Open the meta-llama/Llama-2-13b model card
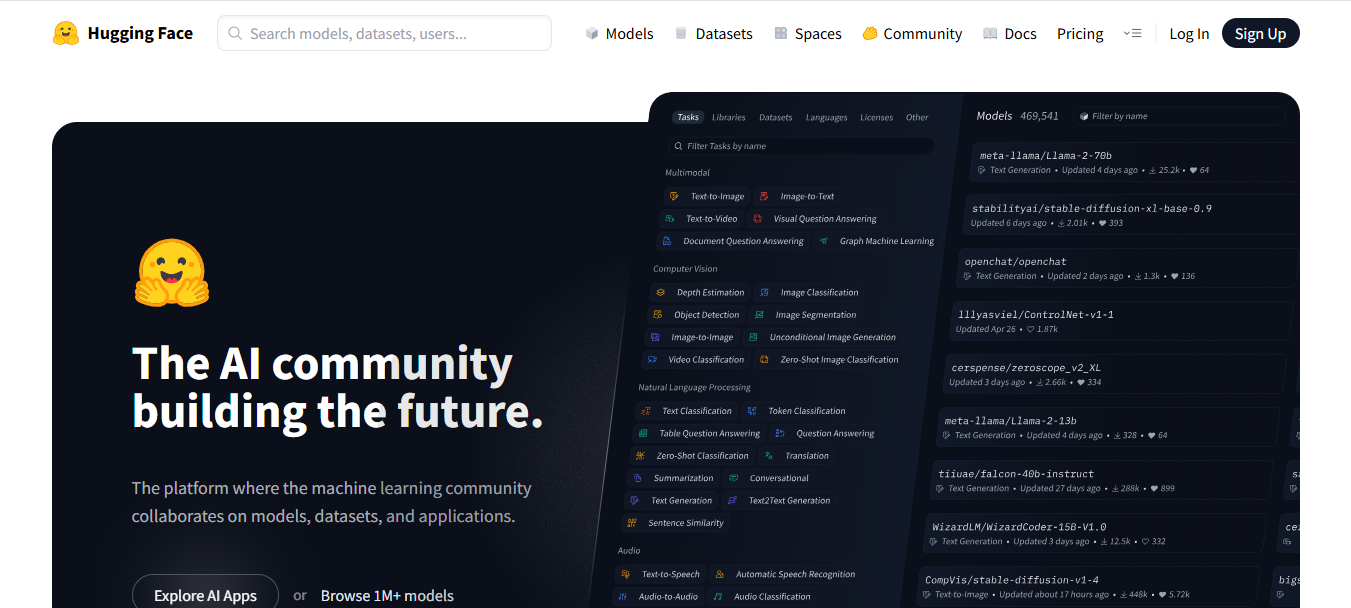 tap(1109, 427)
